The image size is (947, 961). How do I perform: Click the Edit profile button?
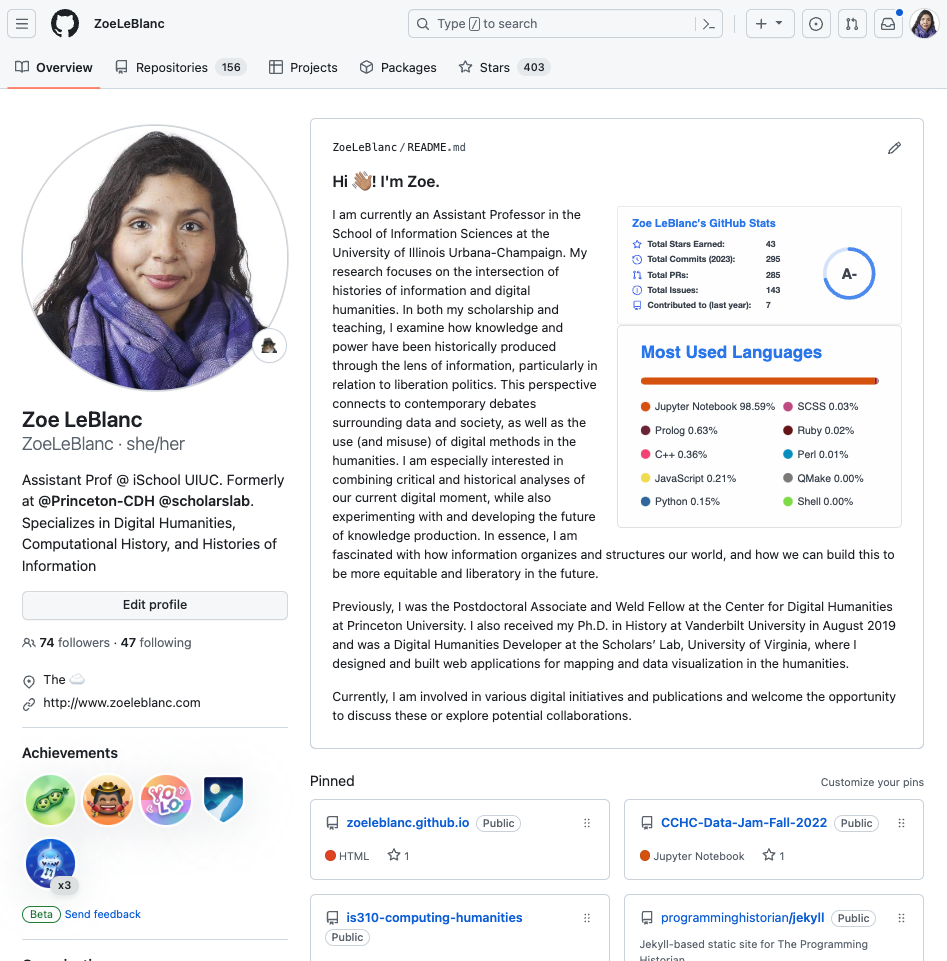155,605
